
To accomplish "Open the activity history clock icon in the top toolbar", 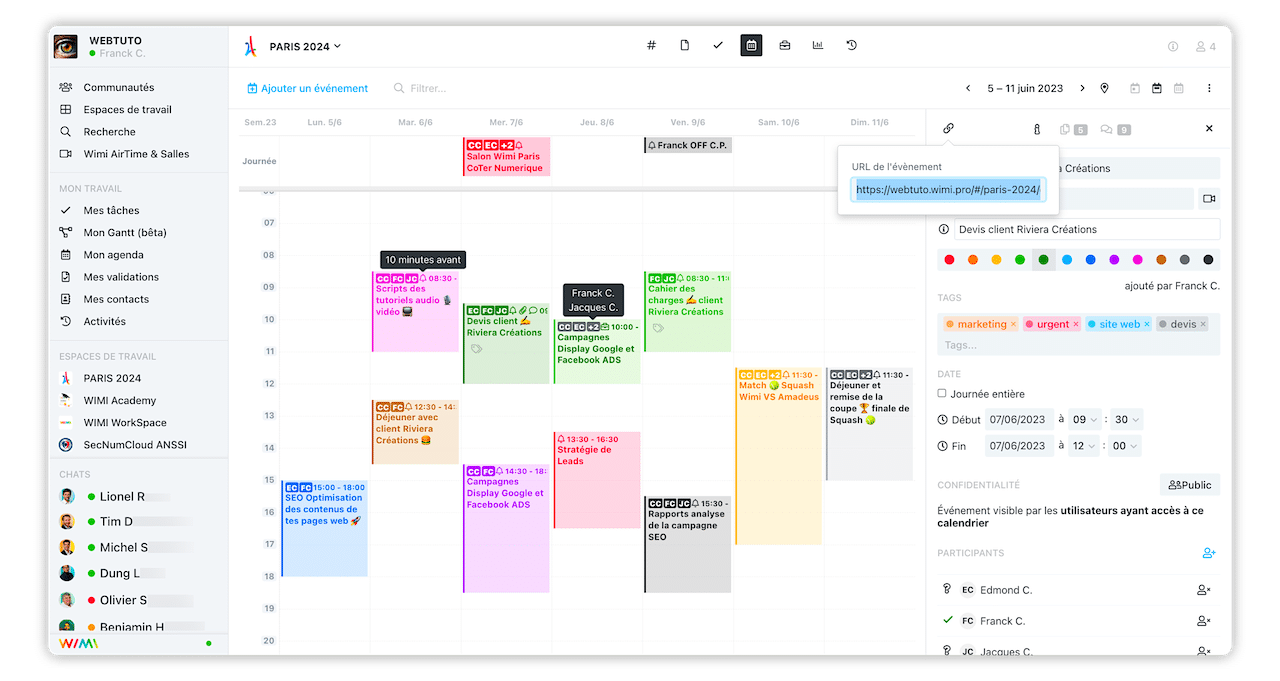I will click(851, 45).
